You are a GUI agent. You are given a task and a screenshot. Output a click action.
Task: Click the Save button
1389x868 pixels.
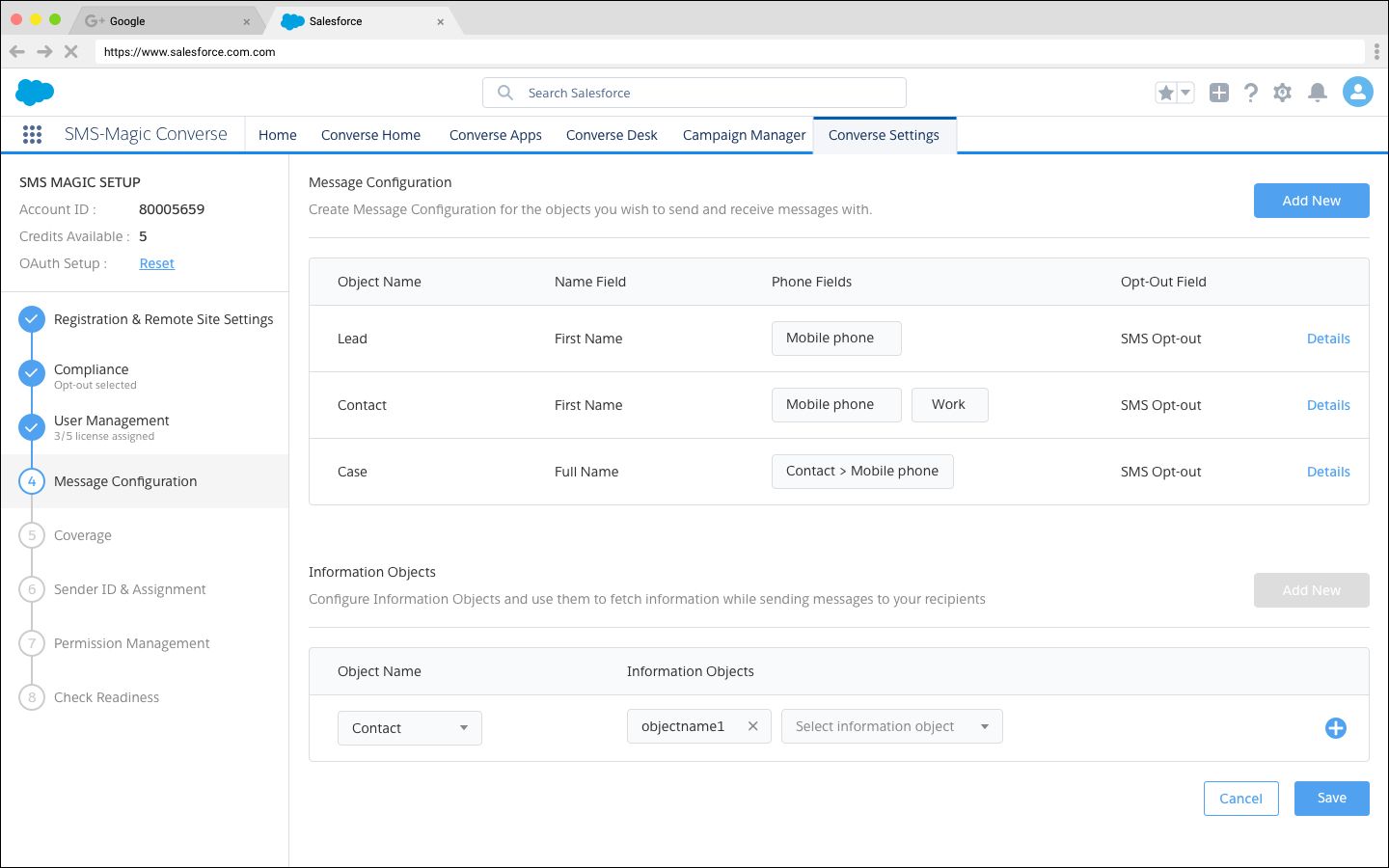[1332, 799]
